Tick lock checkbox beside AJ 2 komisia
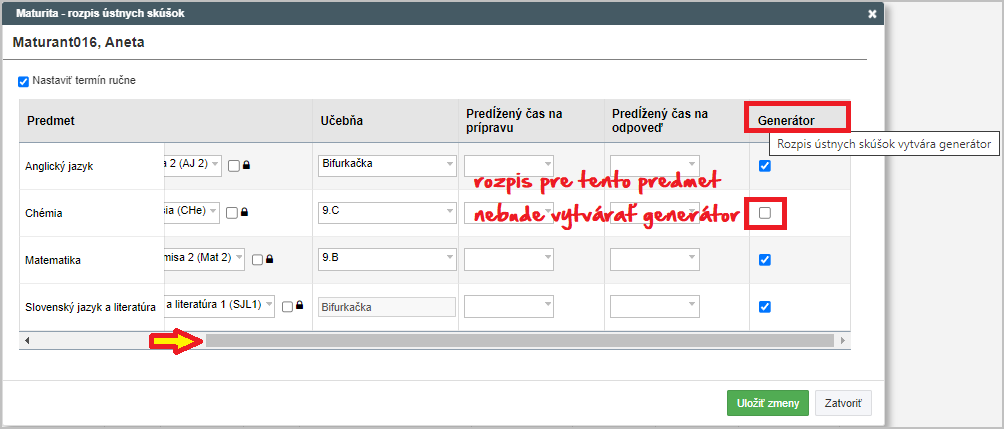 coord(234,166)
